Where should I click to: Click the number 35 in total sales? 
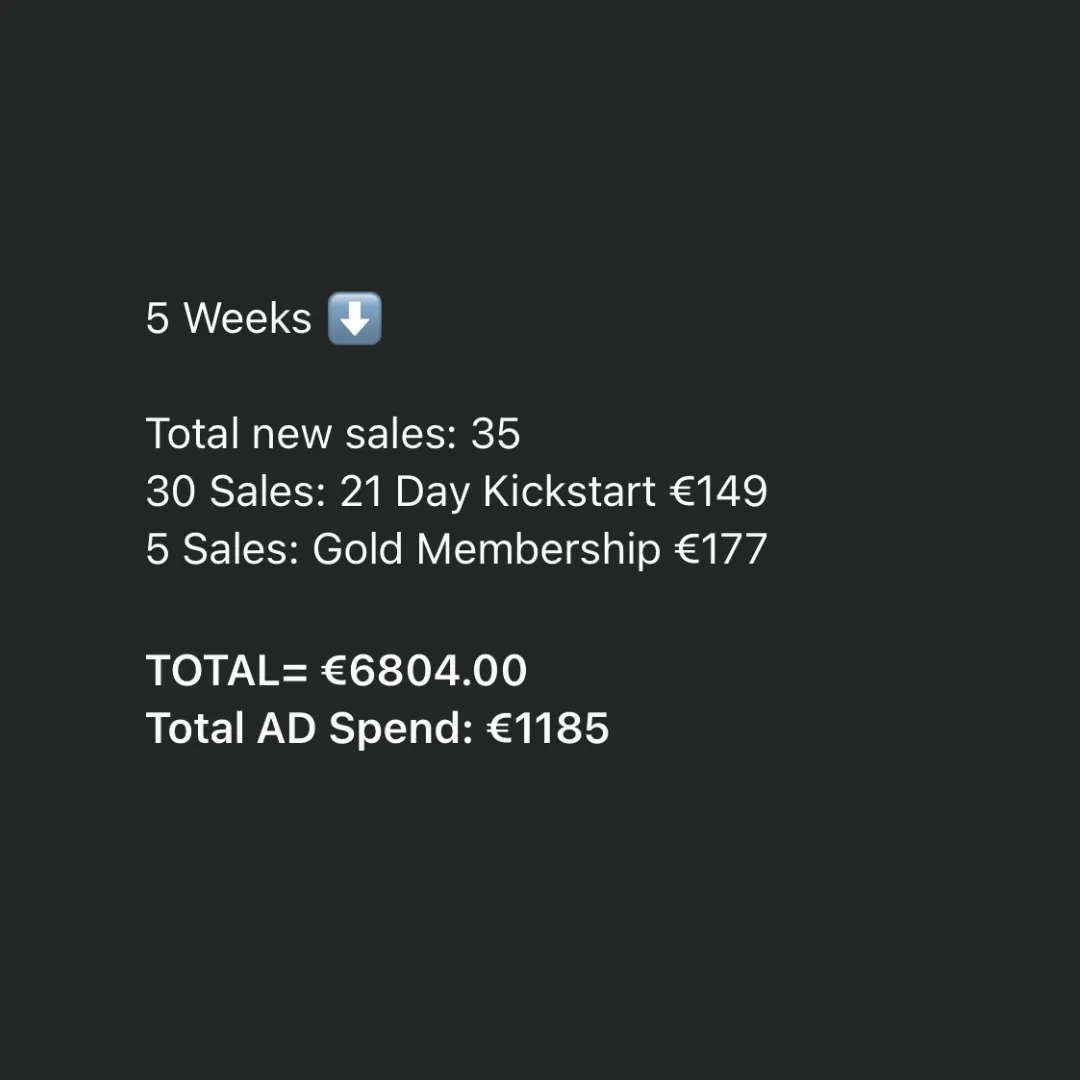(x=496, y=434)
